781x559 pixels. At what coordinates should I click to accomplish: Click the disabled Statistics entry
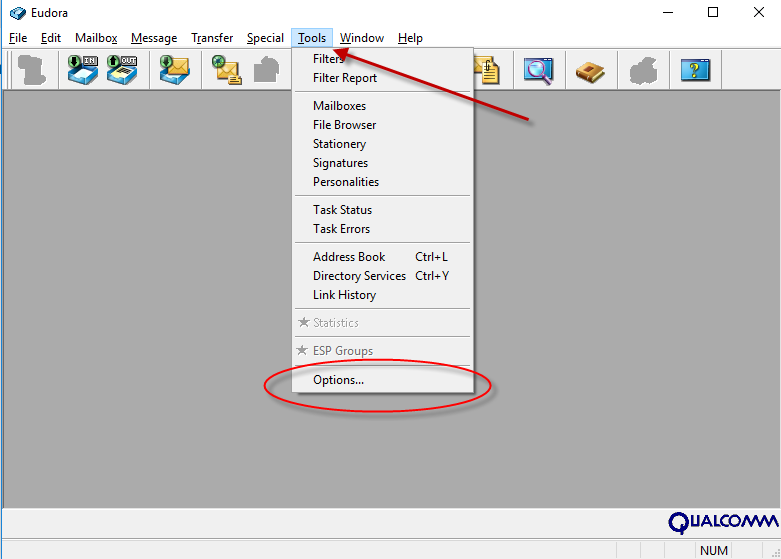click(383, 323)
